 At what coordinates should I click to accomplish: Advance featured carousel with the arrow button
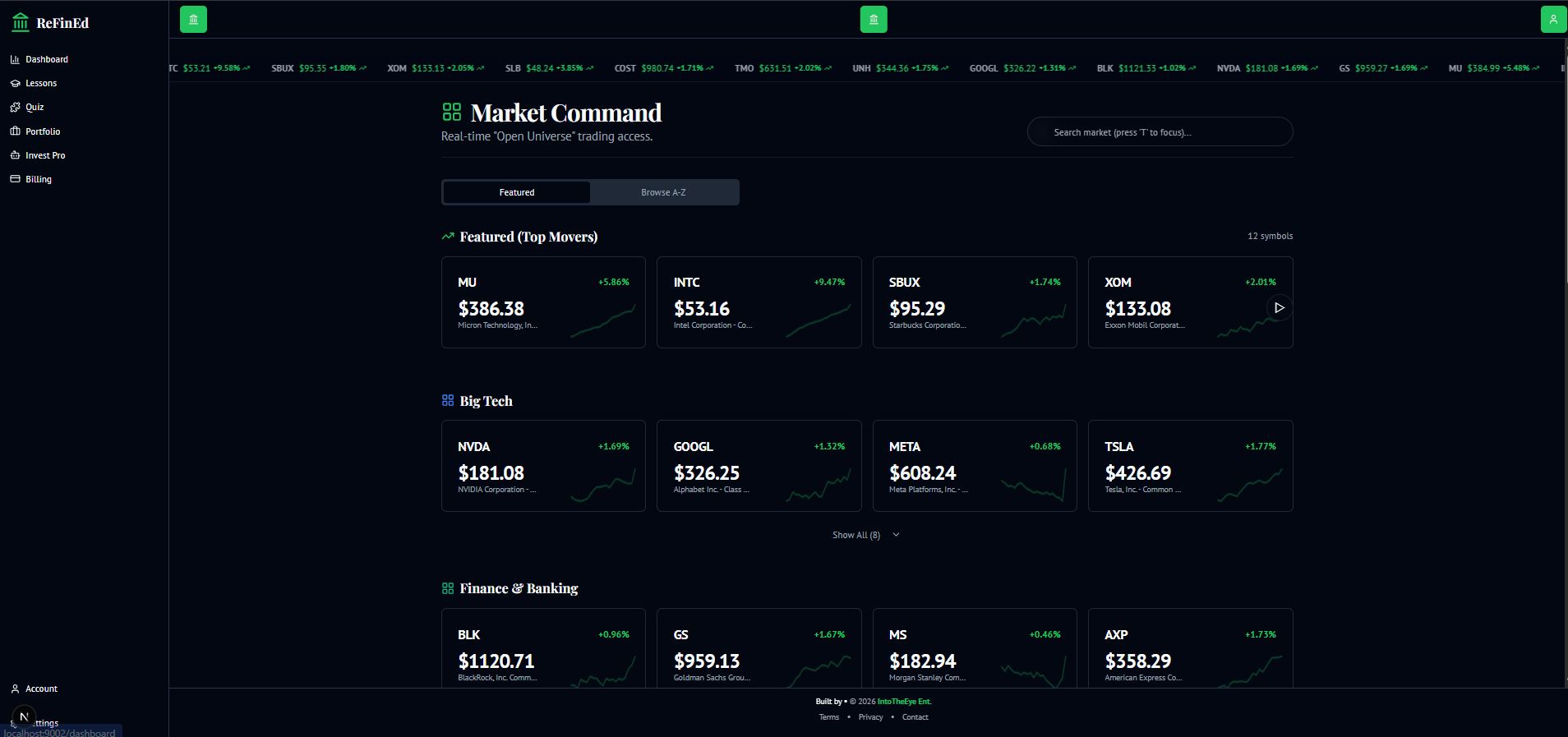(x=1279, y=307)
